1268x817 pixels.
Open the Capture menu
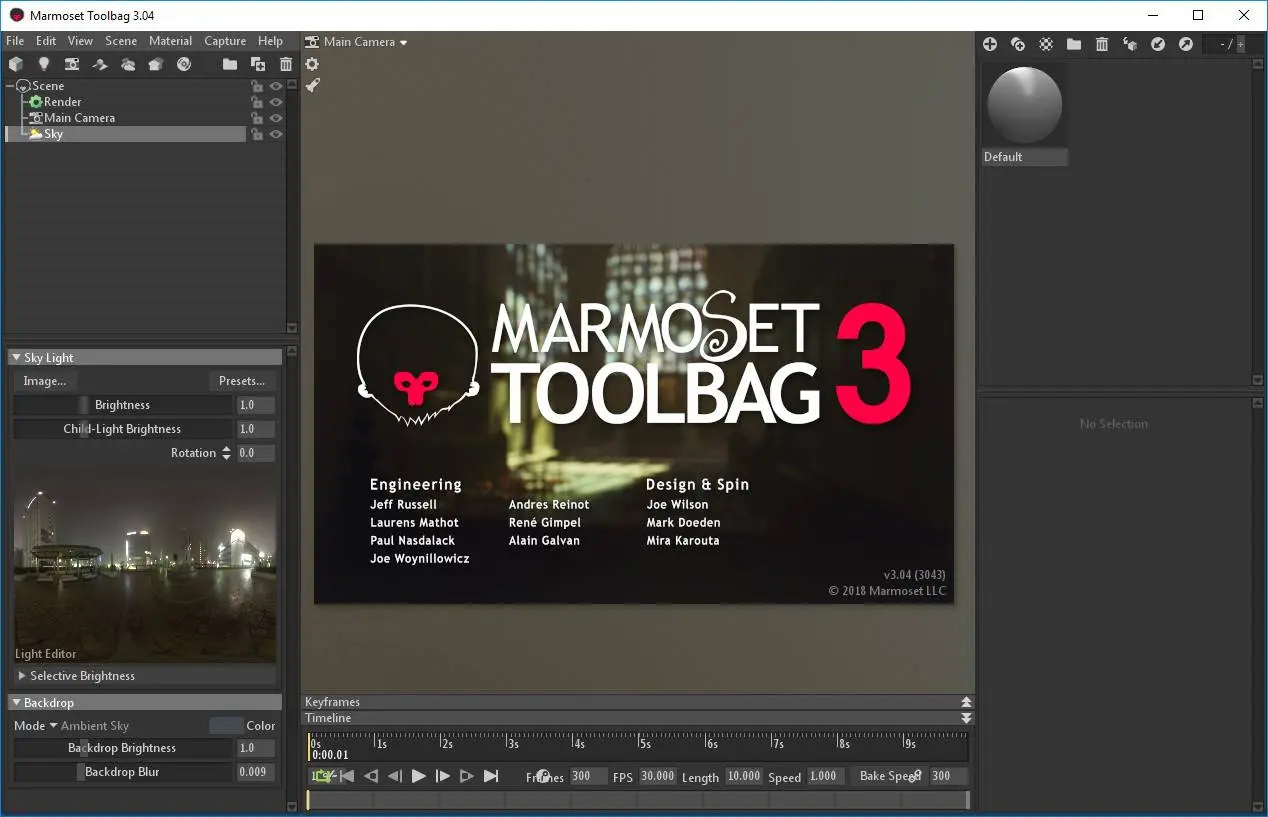(225, 41)
